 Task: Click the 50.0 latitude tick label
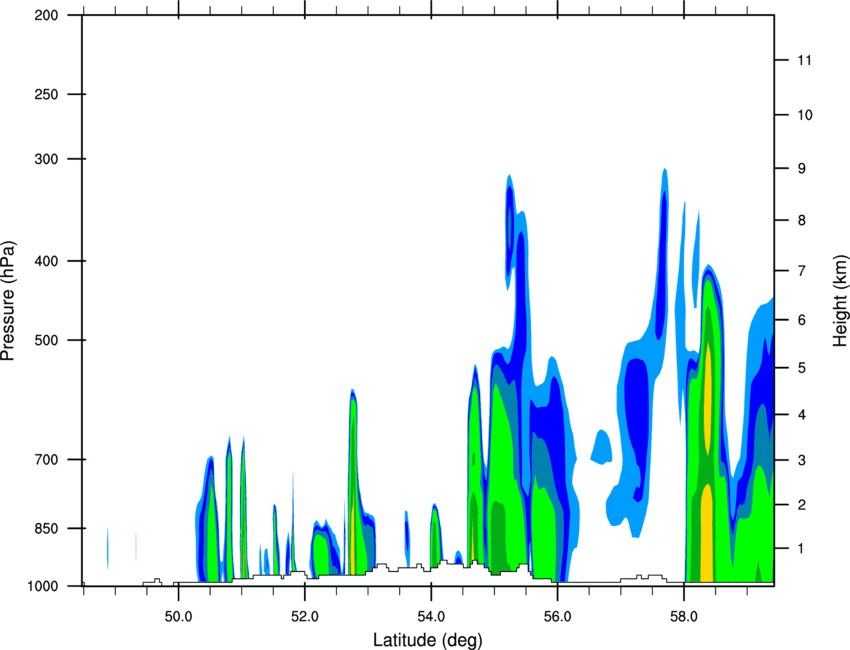pyautogui.click(x=178, y=616)
